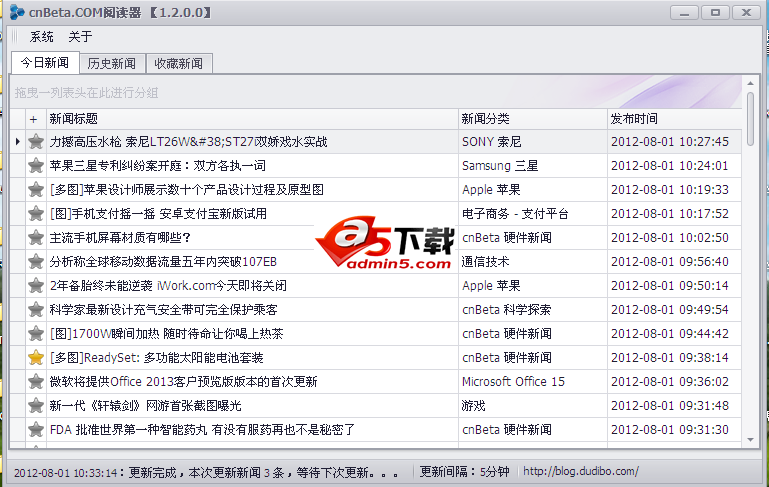Star the 力撼高压水枪 索尼LT26W news row
769x487 pixels.
[36, 142]
